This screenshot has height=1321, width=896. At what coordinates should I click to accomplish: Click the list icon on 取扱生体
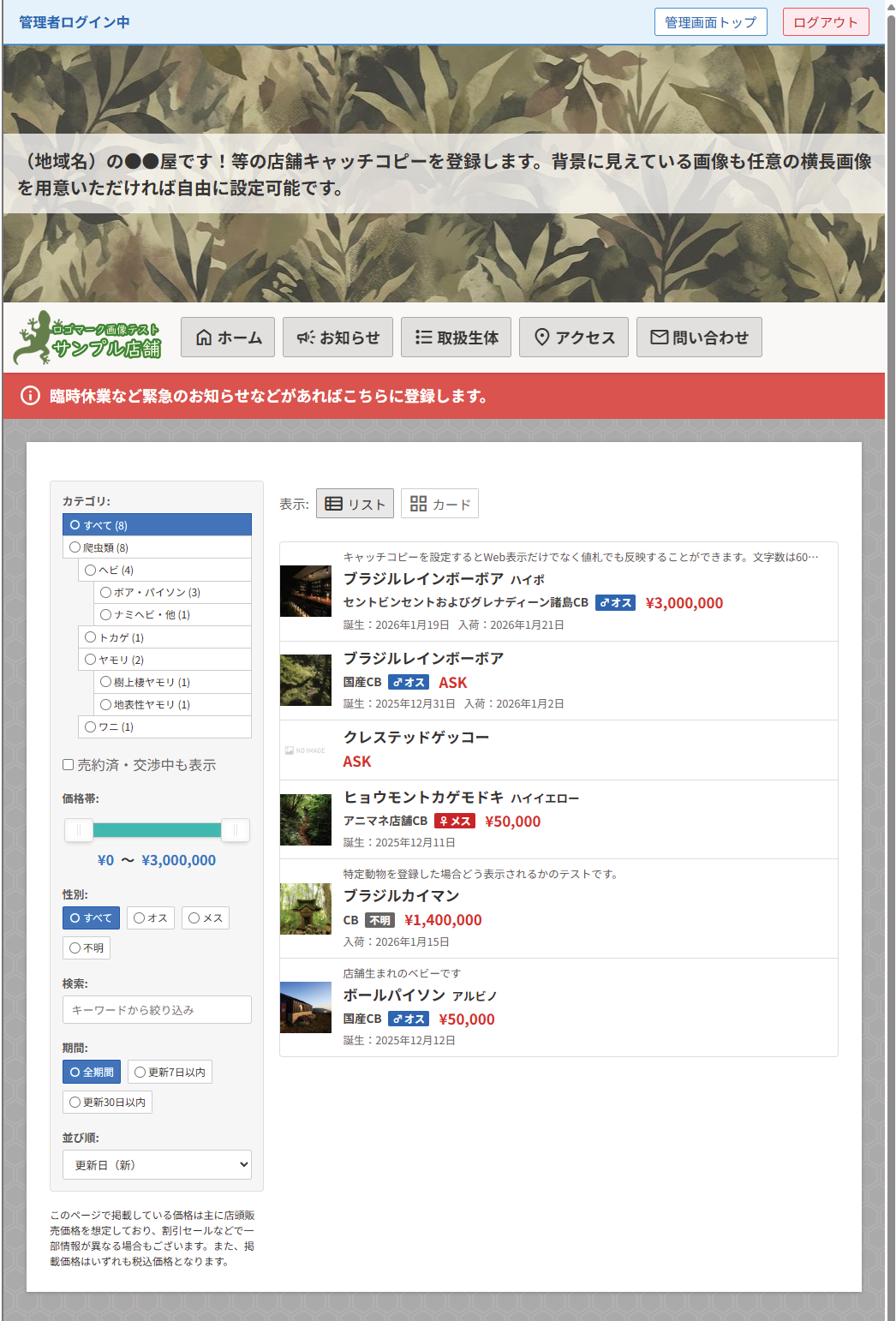423,338
